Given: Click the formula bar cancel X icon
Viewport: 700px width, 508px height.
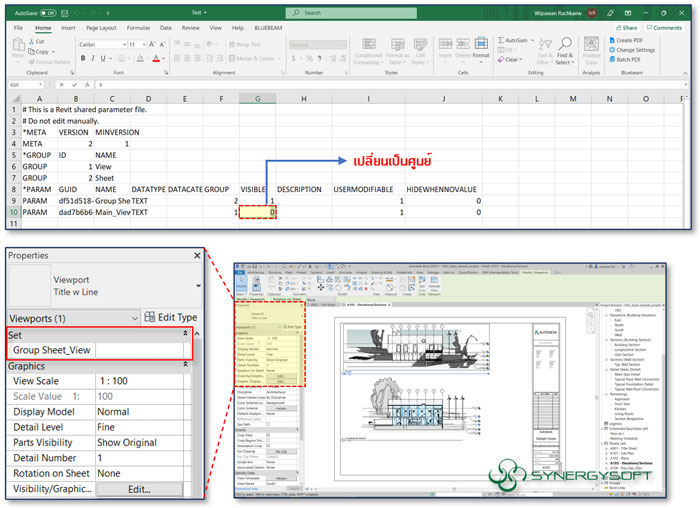Looking at the screenshot, I should pyautogui.click(x=62, y=84).
